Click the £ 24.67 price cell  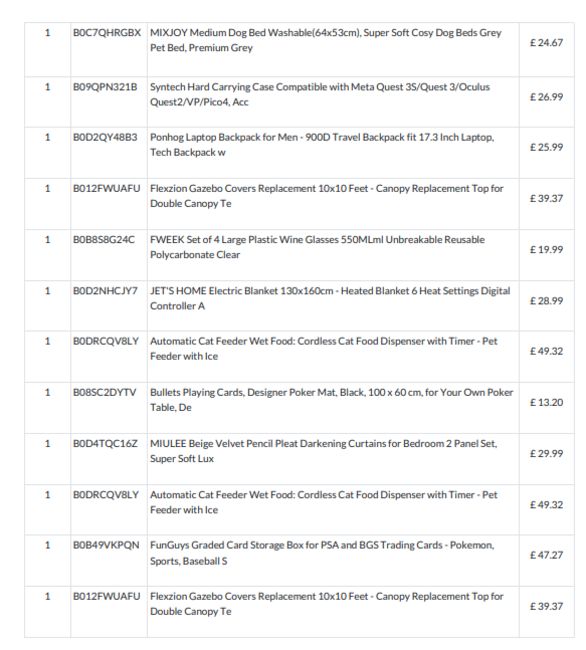(546, 43)
